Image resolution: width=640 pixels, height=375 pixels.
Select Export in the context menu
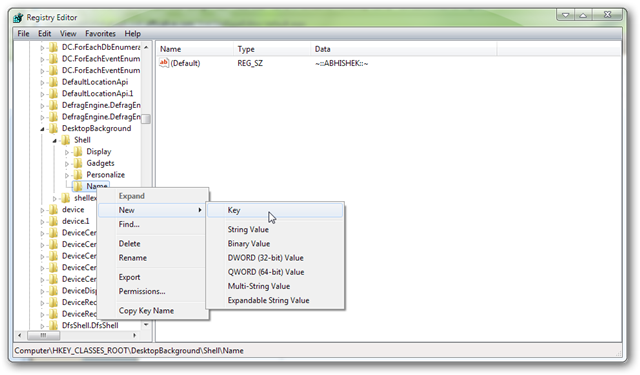click(x=152, y=277)
